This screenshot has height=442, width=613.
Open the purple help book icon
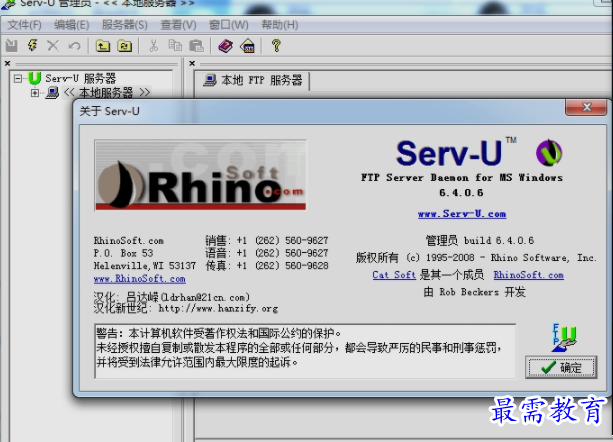[x=226, y=46]
